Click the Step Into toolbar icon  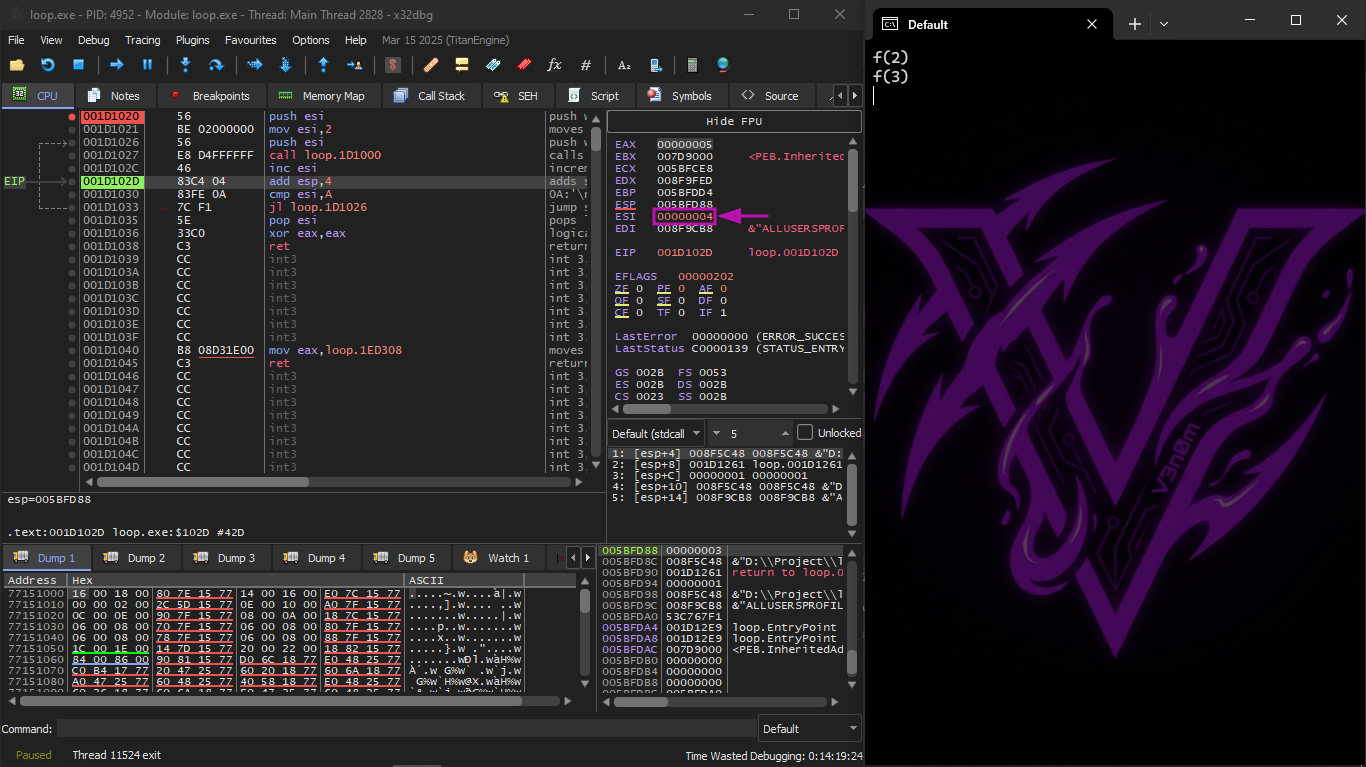coord(185,65)
